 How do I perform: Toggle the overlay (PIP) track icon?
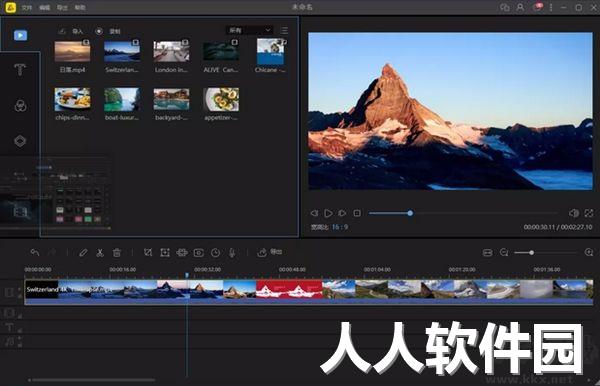tap(9, 313)
